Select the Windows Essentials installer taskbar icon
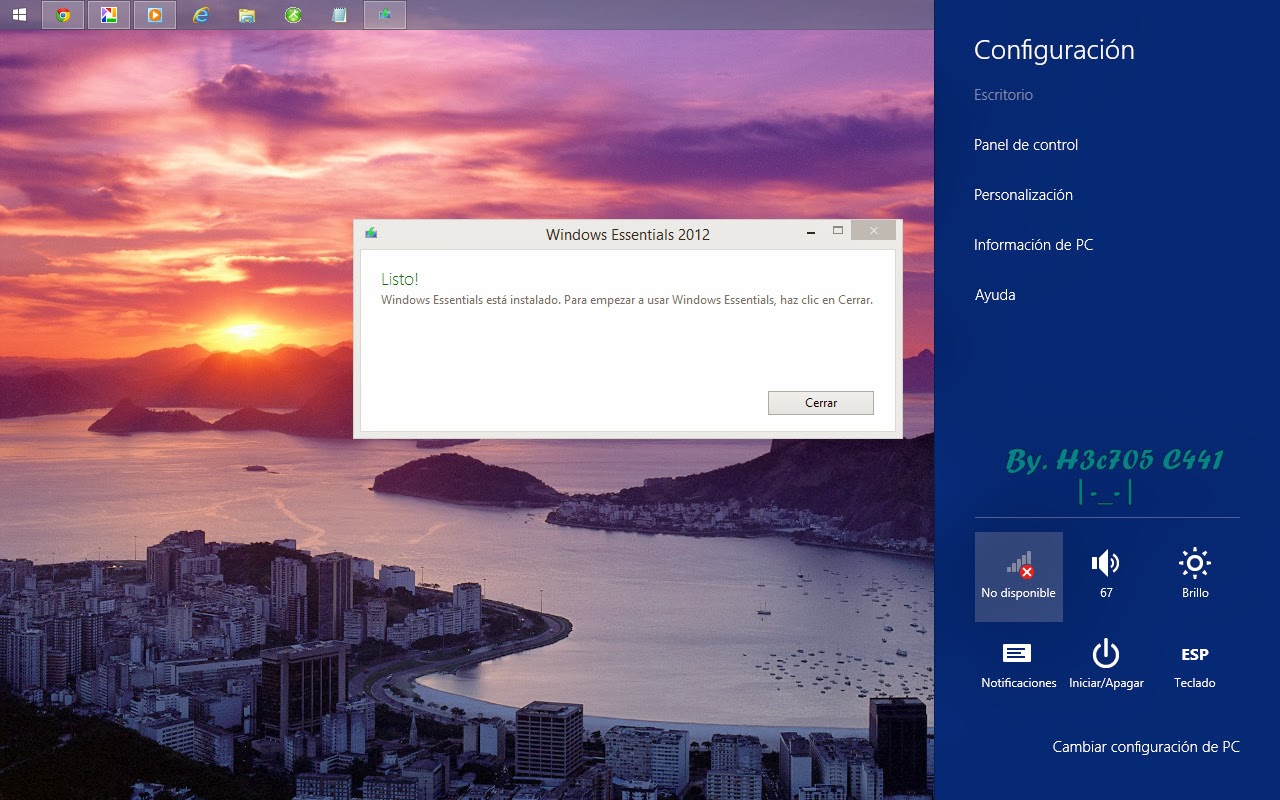Image resolution: width=1280 pixels, height=800 pixels. [385, 15]
